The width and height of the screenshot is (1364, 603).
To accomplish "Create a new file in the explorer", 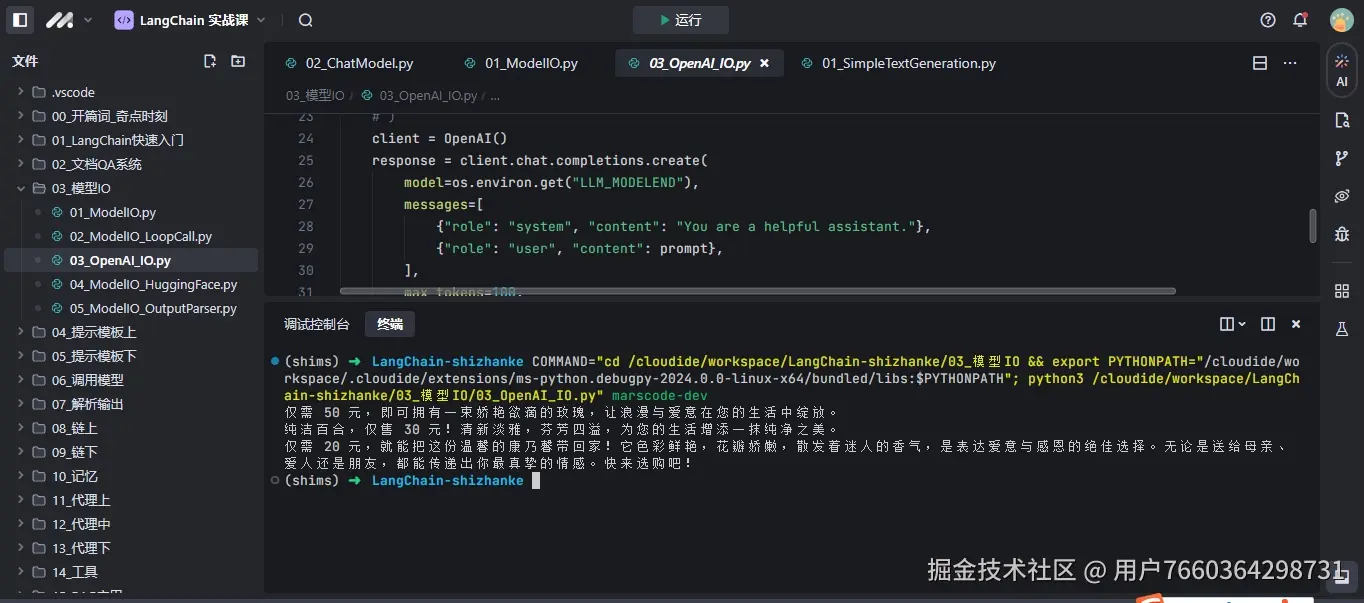I will pyautogui.click(x=209, y=61).
